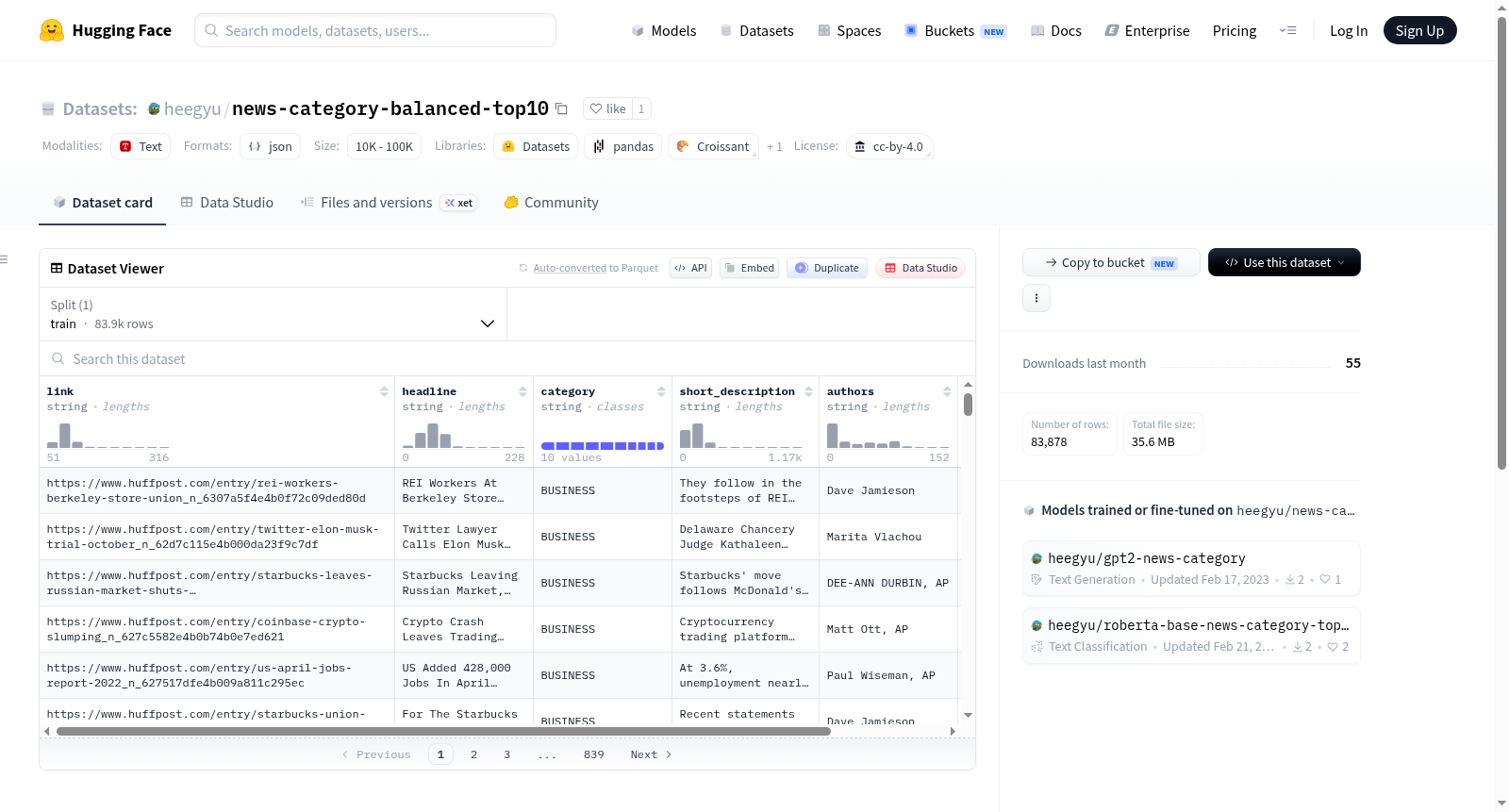Open Auto-converted to Parquet link
Image resolution: width=1509 pixels, height=812 pixels.
pyautogui.click(x=595, y=268)
